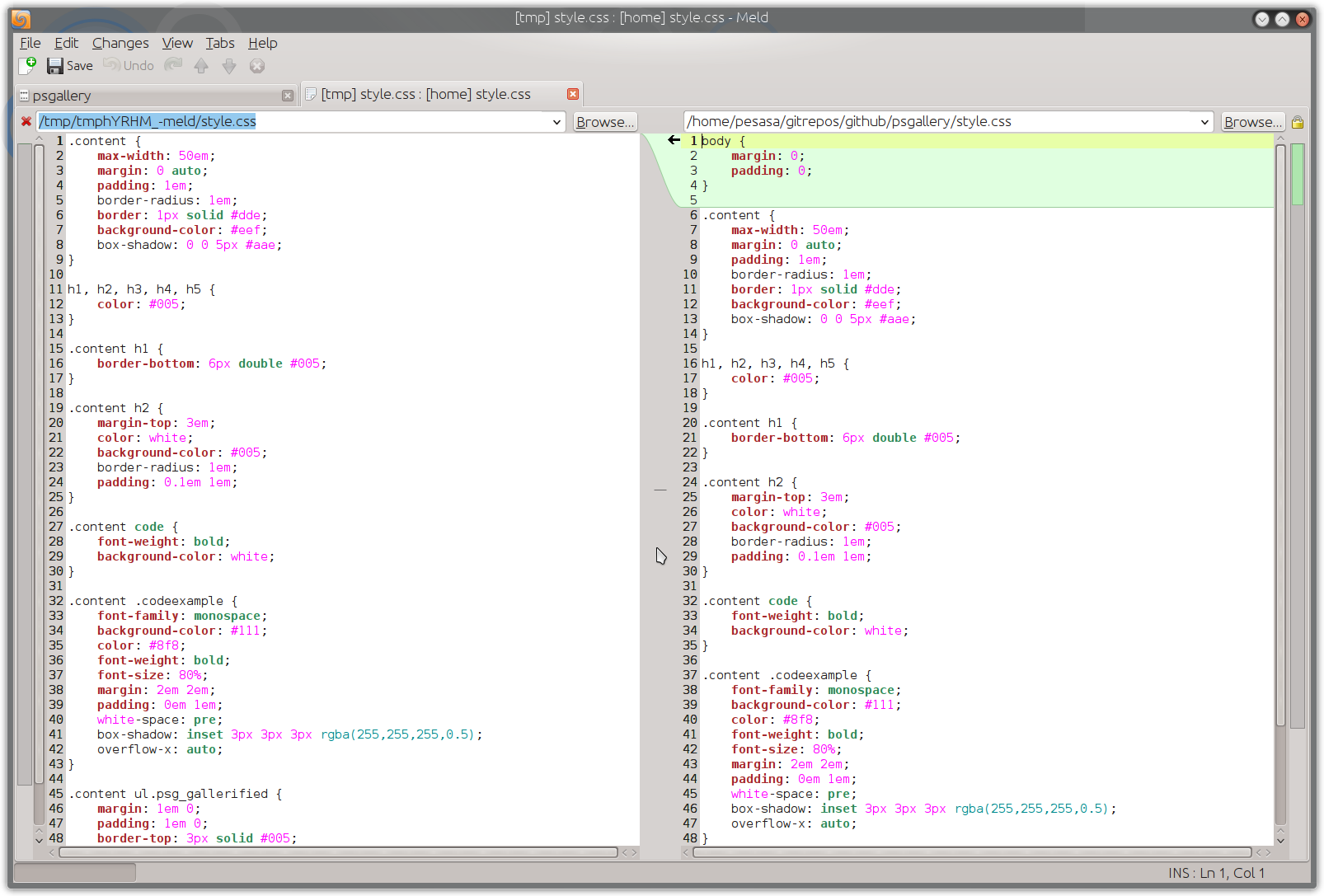Viewport: 1324px width, 896px height.
Task: Close the style.css comparison tab
Action: (573, 94)
